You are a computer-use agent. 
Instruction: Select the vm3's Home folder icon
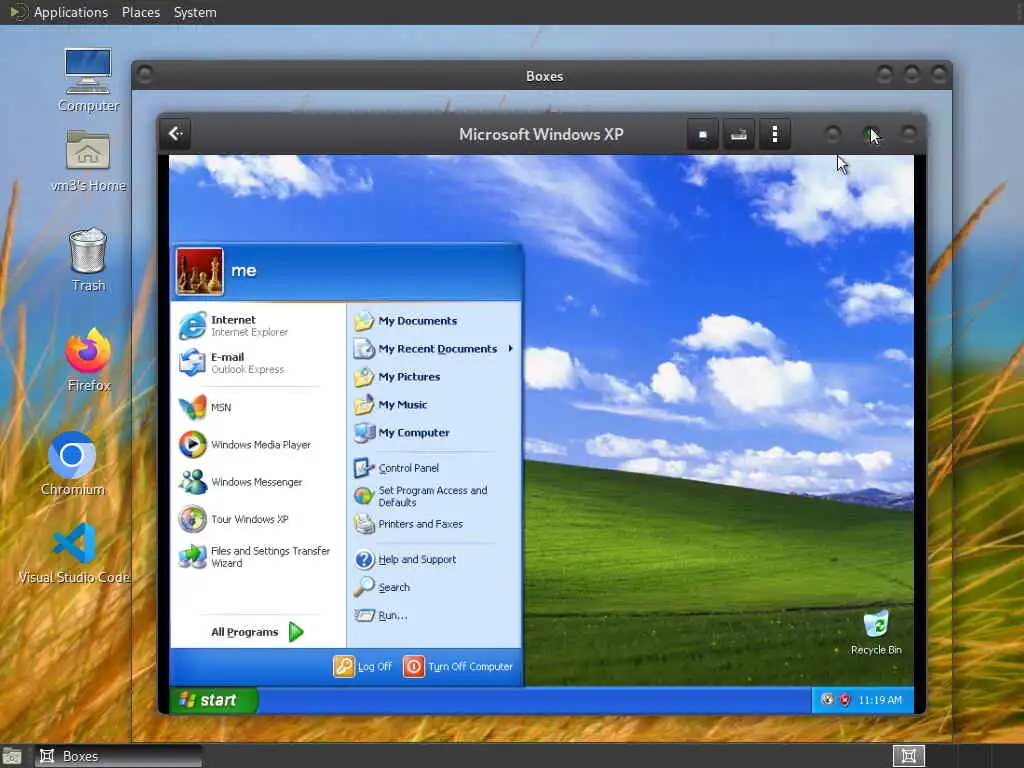tap(88, 161)
